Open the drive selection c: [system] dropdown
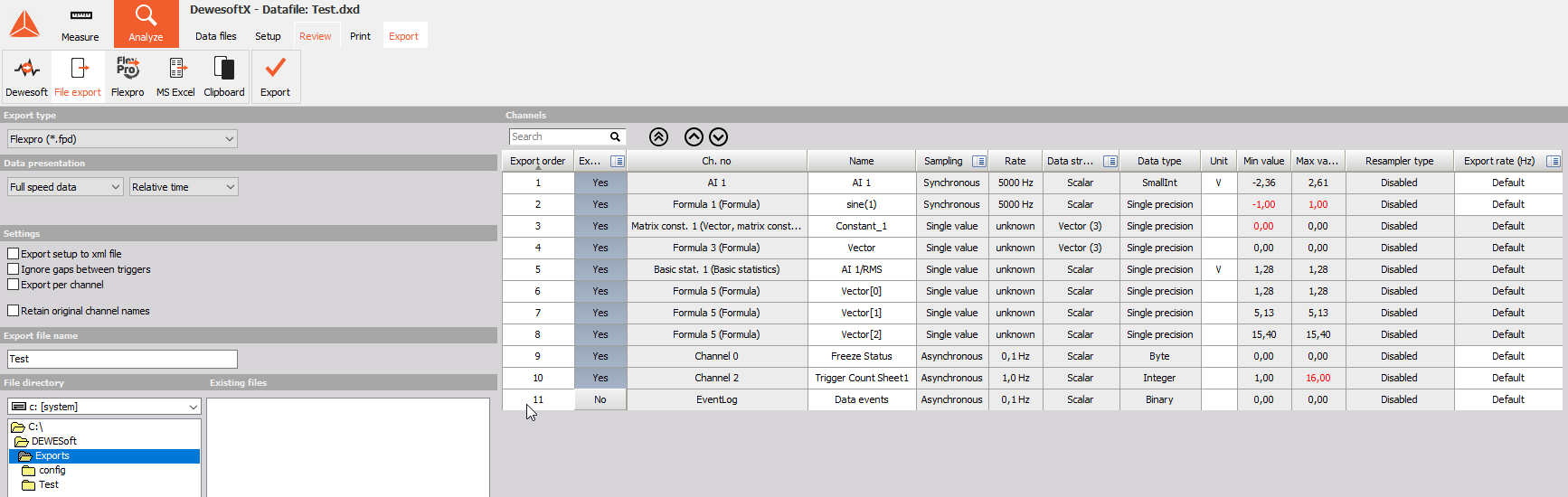The width and height of the screenshot is (1568, 497). pyautogui.click(x=104, y=407)
